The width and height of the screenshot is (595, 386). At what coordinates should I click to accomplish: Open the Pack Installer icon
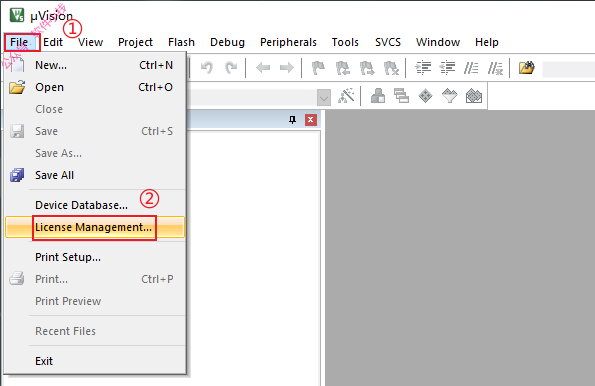pos(474,96)
